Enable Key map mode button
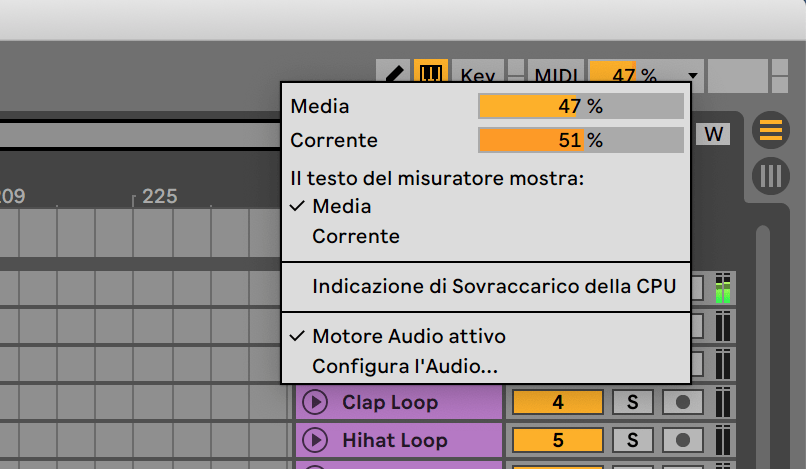 [477, 75]
